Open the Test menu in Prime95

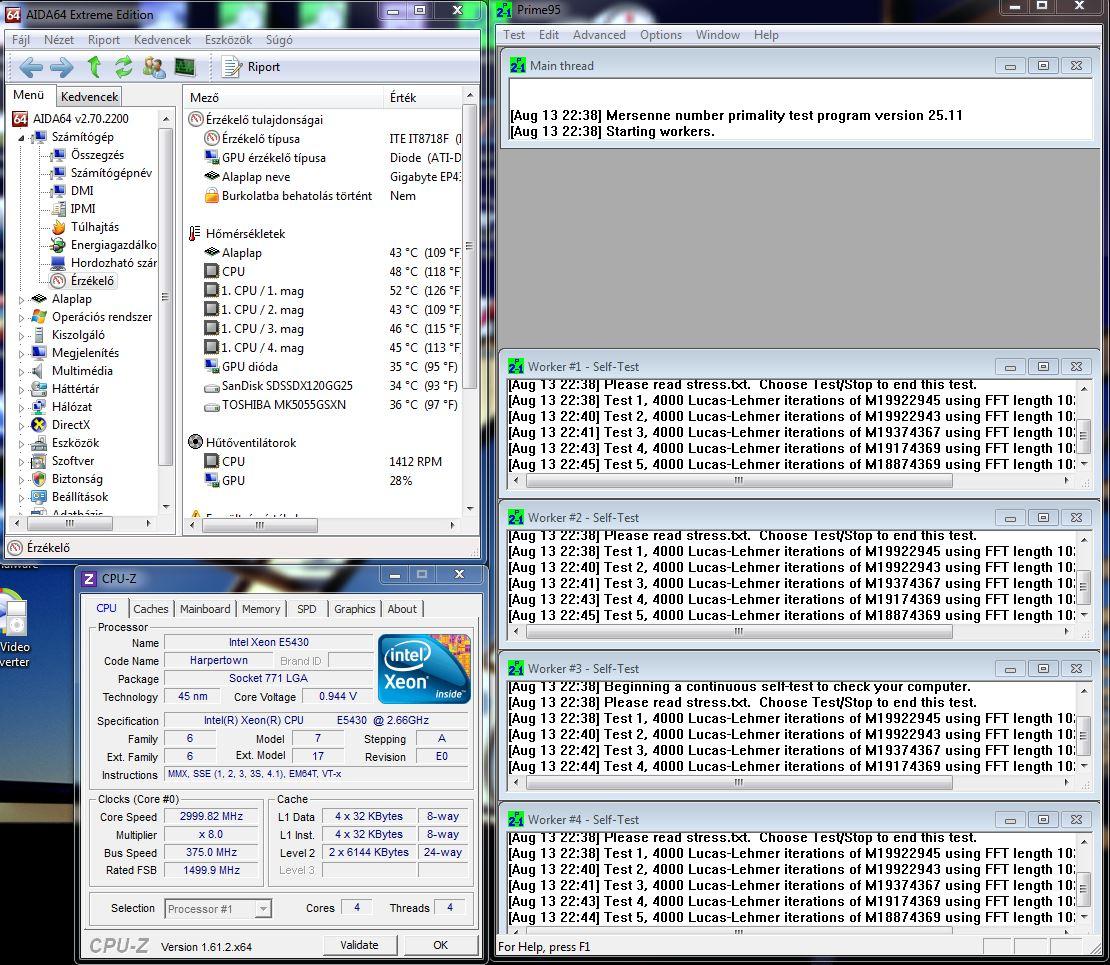[514, 35]
